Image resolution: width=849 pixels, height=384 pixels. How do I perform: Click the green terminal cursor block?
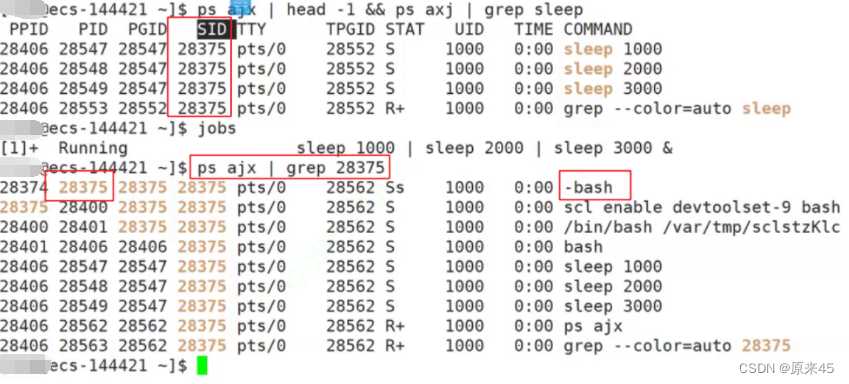click(x=202, y=365)
